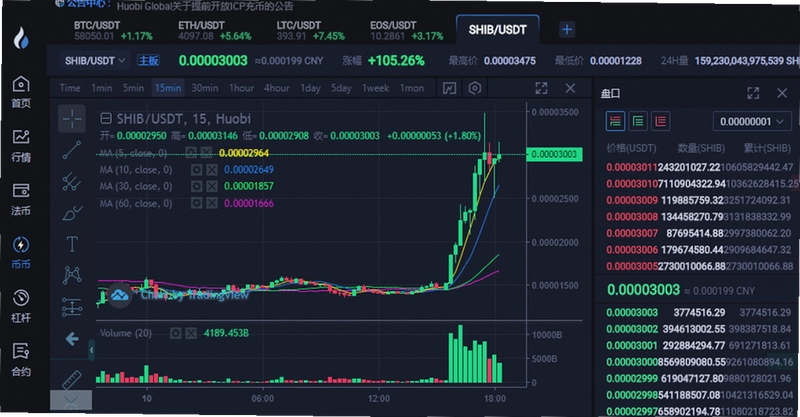Click the 0.00003003 current price label on chart axis

(554, 154)
